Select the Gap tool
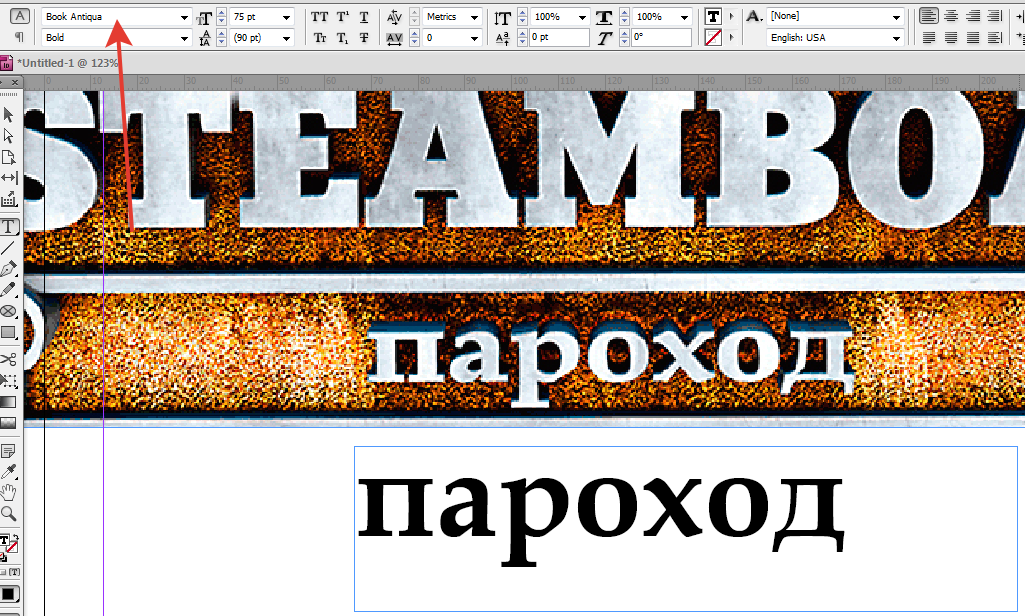 click(x=8, y=178)
